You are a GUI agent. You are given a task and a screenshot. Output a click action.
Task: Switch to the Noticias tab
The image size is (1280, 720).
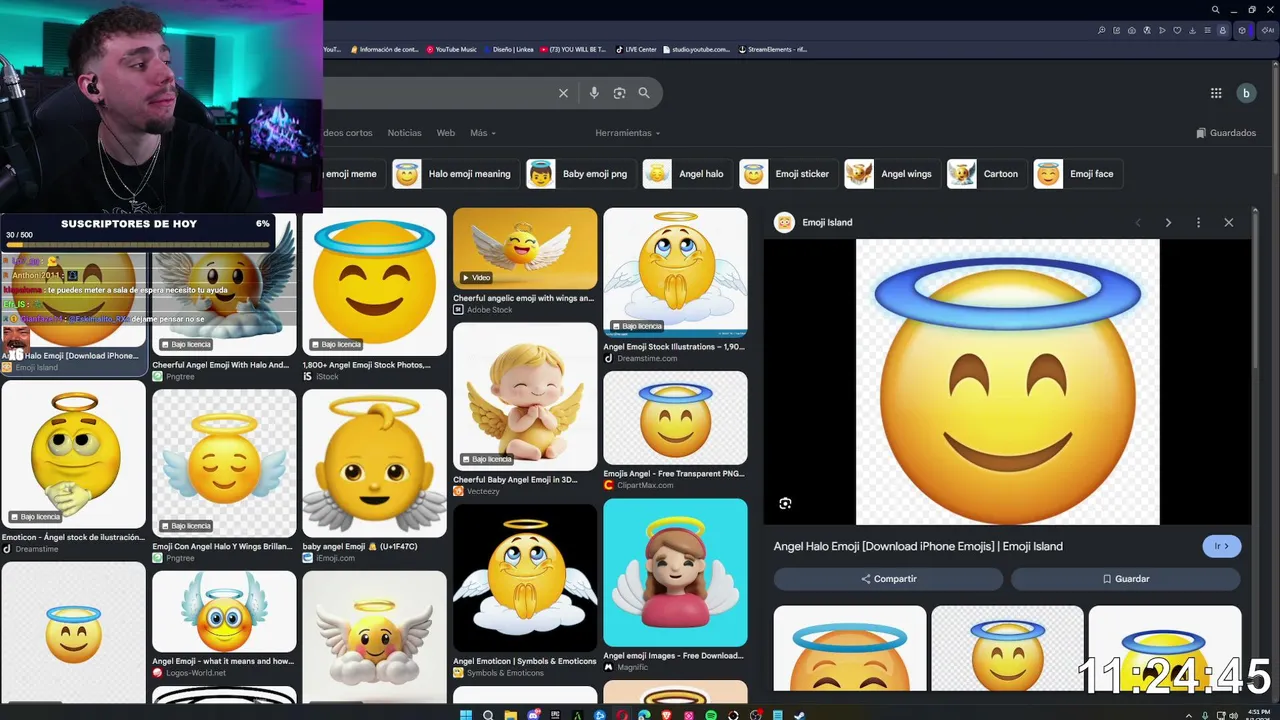click(404, 133)
